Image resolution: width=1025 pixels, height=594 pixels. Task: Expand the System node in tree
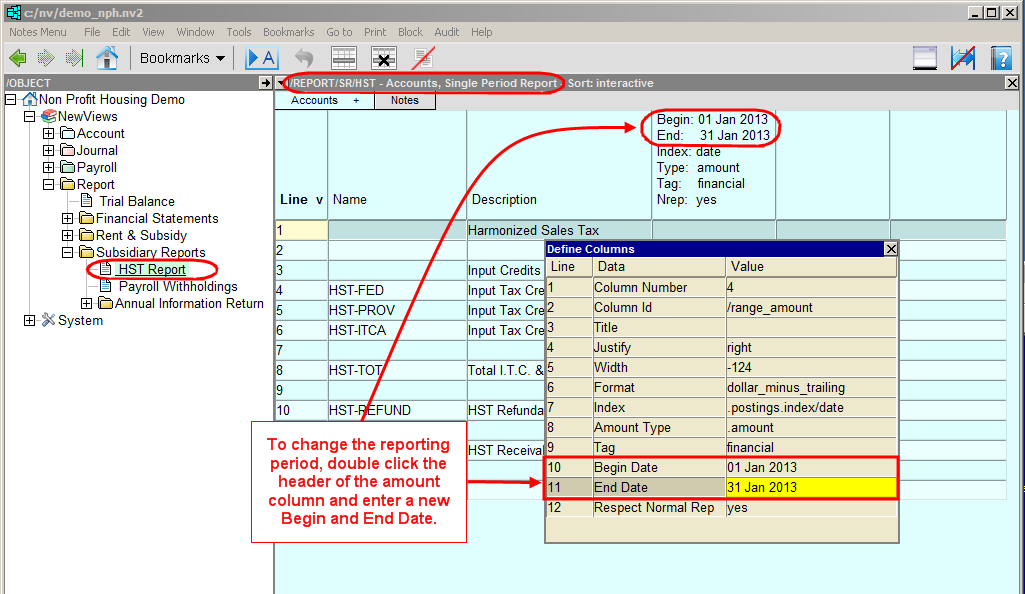pos(29,321)
